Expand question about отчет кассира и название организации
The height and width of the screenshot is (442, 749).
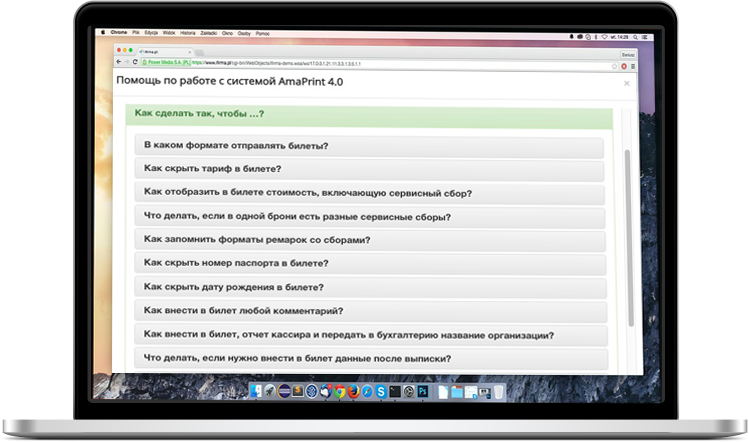371,334
